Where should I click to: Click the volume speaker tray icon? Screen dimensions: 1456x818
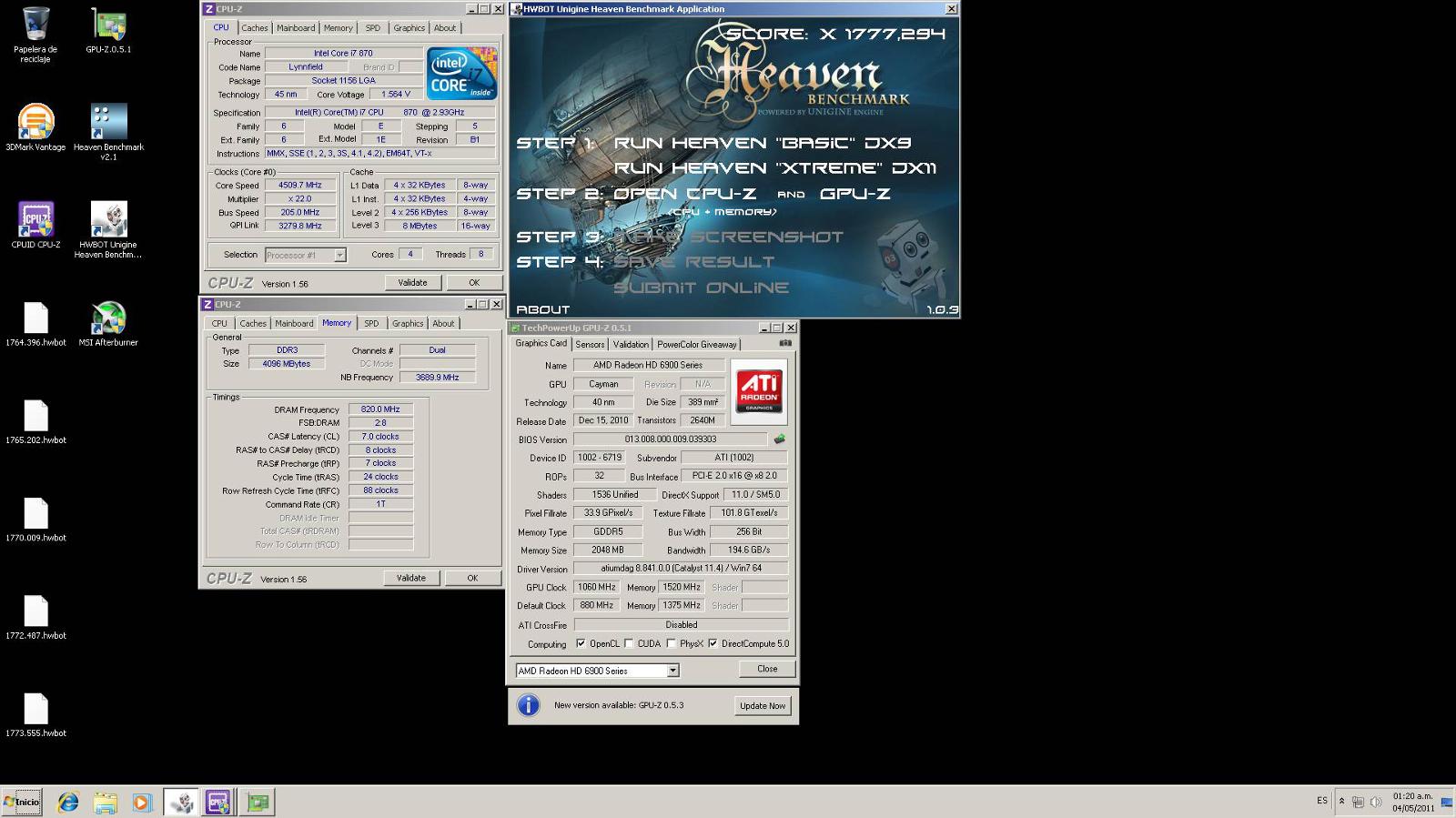(1375, 802)
